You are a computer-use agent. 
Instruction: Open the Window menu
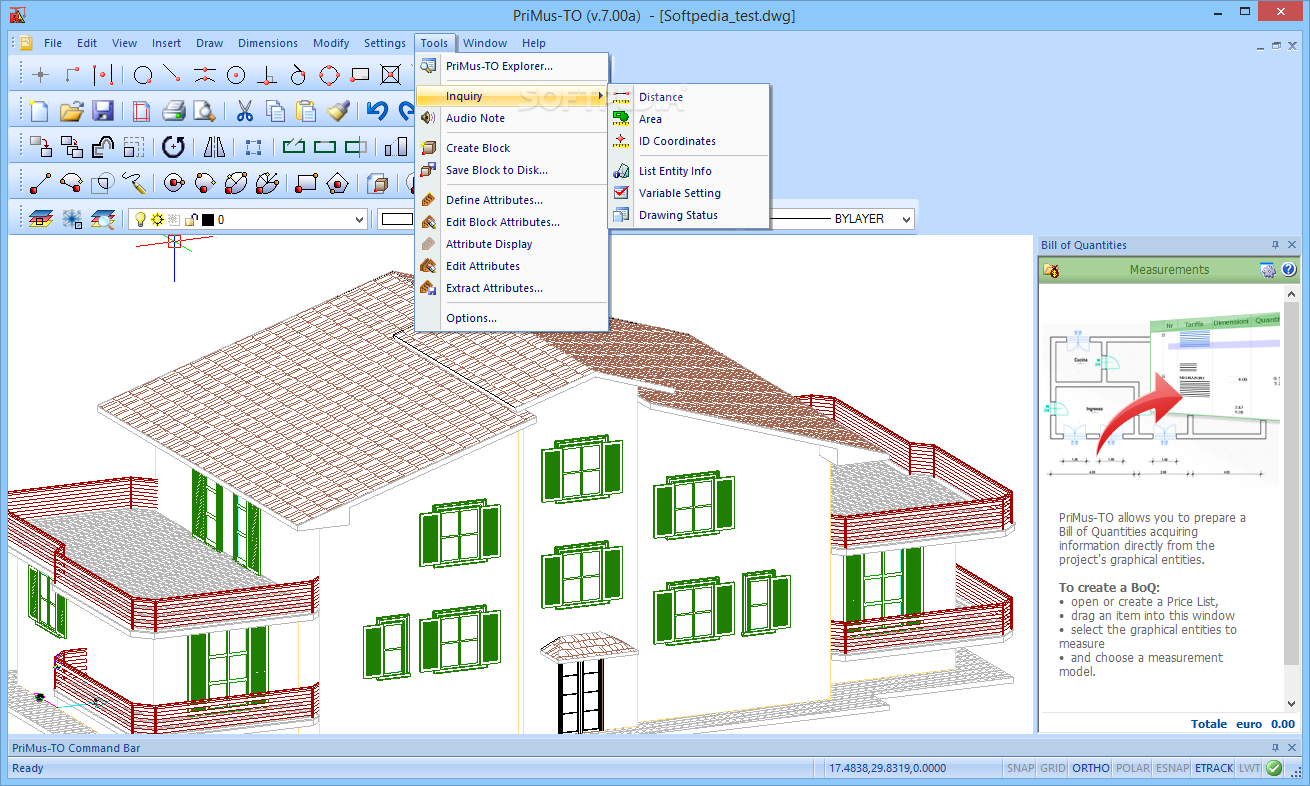pos(485,43)
